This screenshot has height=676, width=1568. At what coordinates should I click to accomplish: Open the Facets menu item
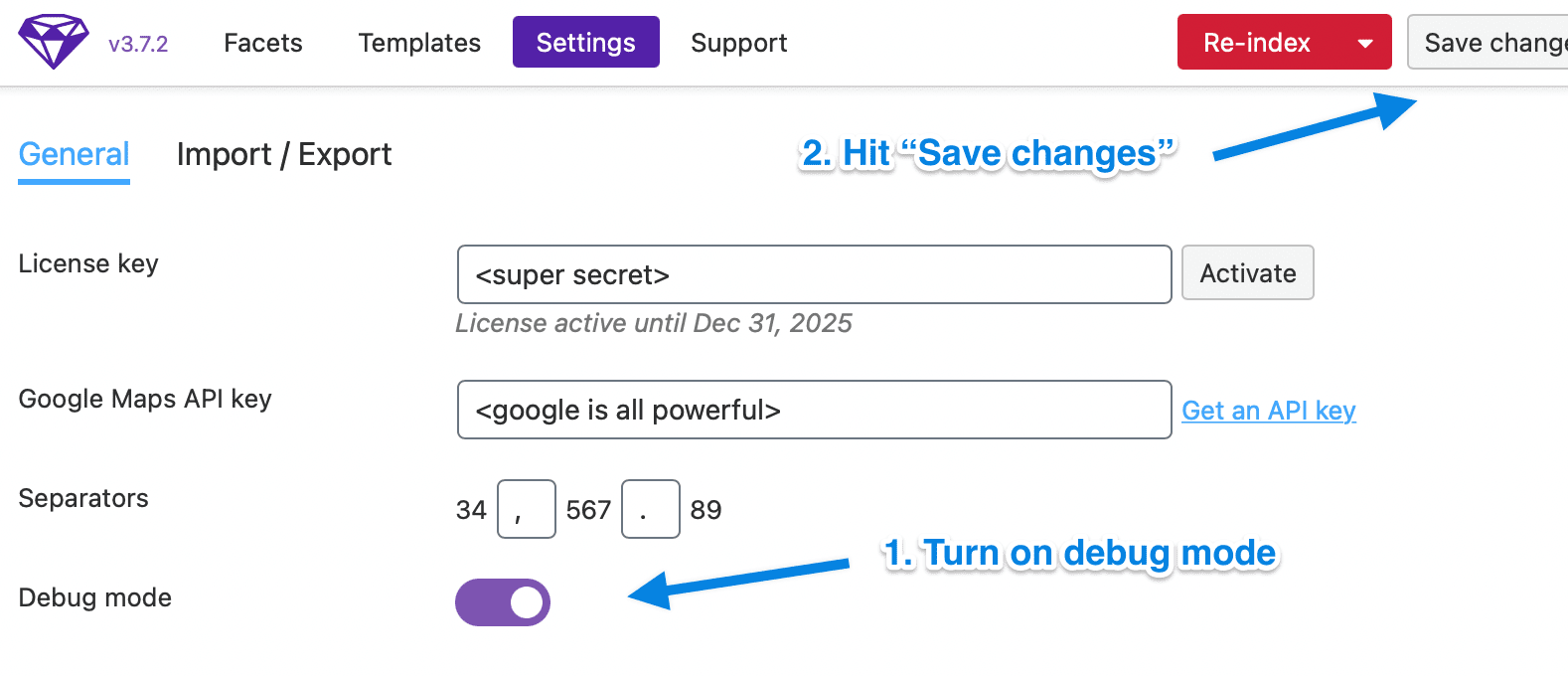tap(263, 43)
